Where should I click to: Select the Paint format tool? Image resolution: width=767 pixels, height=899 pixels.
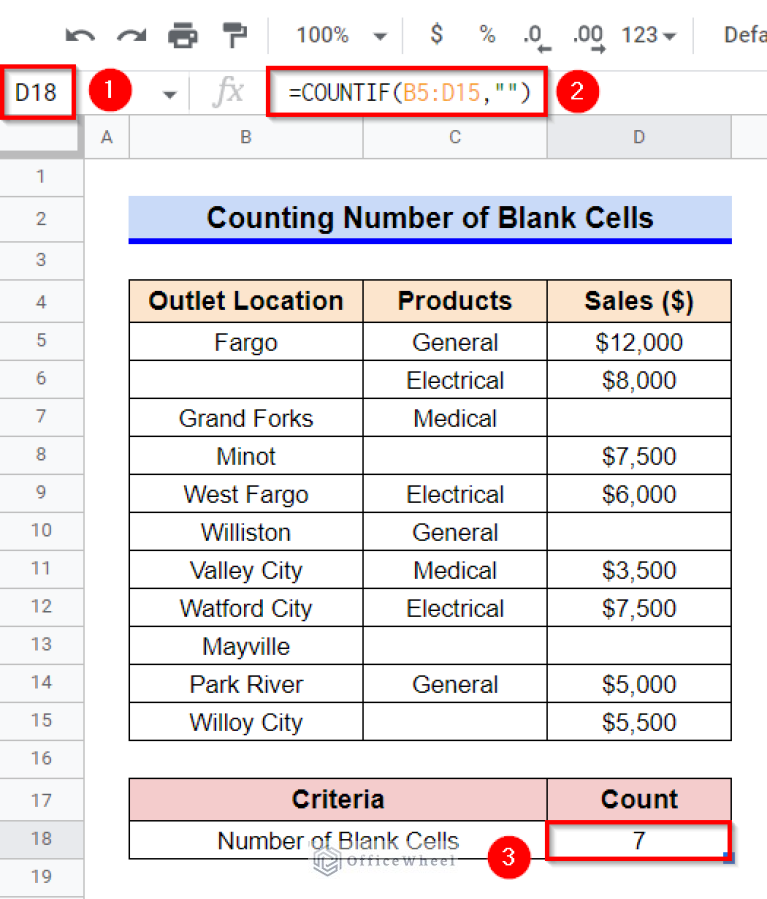[x=234, y=34]
